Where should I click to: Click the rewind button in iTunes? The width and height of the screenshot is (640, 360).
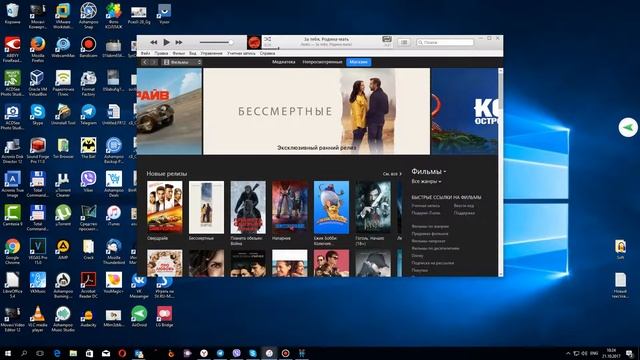[153, 42]
